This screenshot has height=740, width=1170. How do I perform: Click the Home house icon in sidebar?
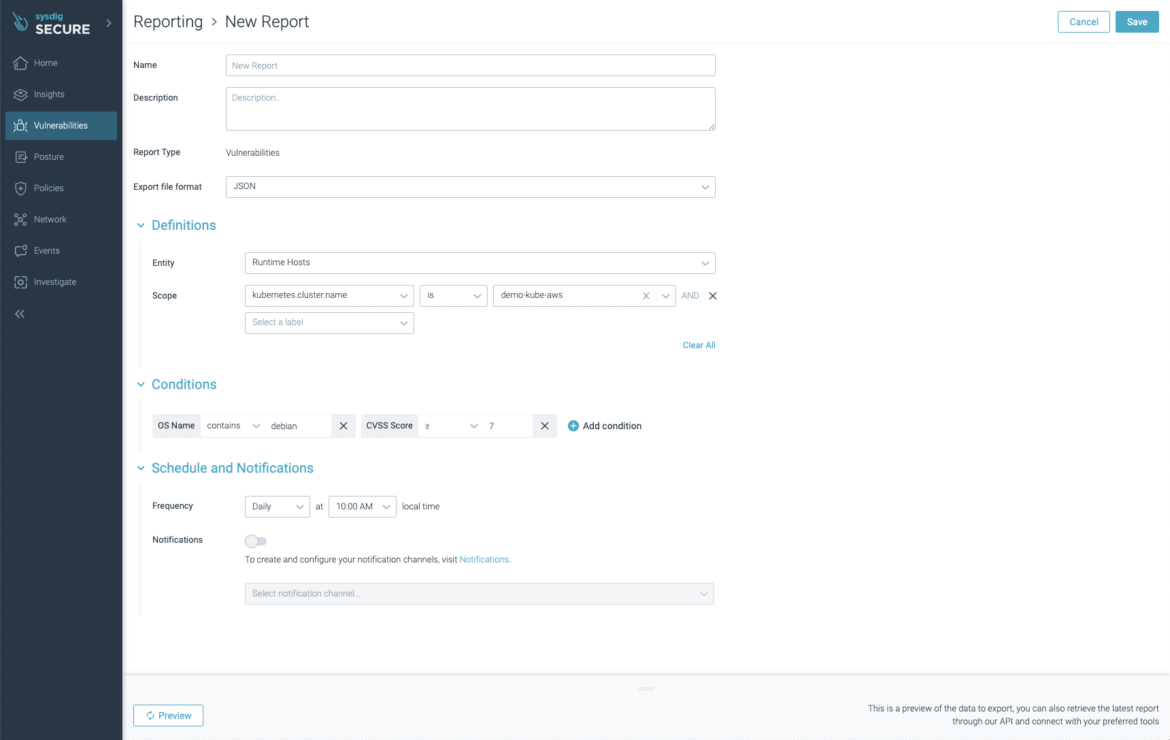click(20, 63)
